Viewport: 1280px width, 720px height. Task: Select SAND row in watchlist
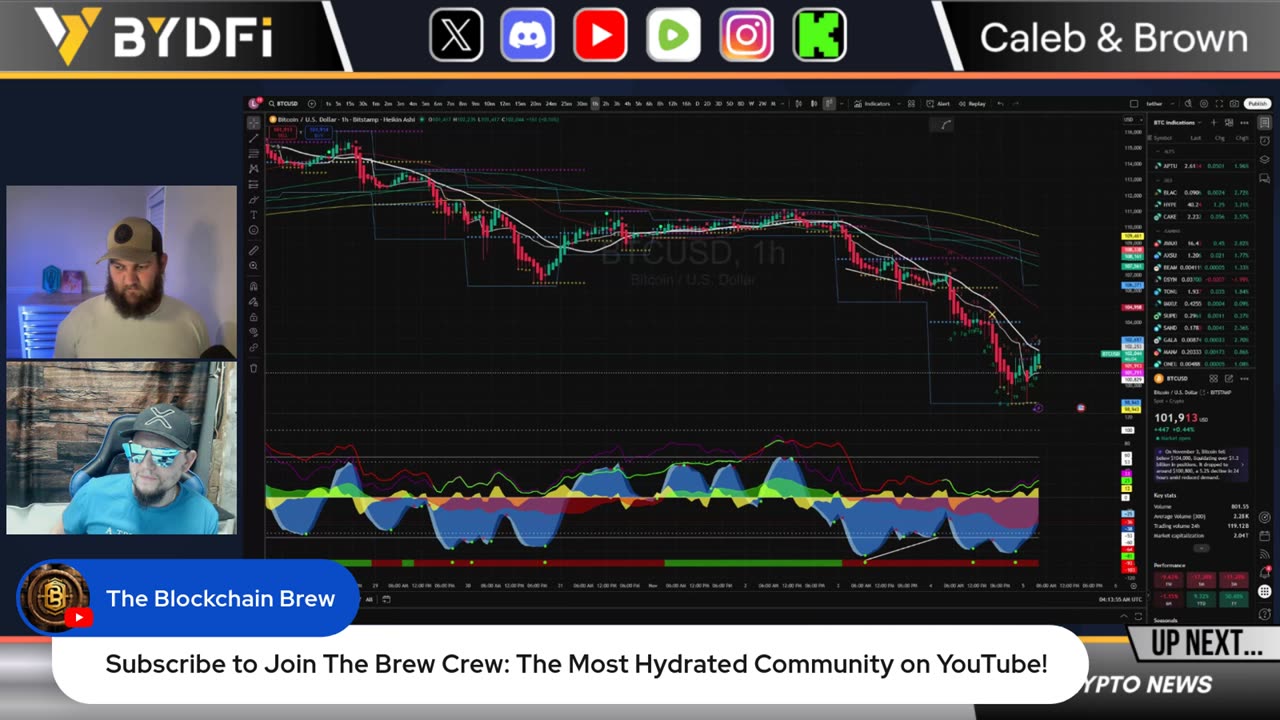1201,328
